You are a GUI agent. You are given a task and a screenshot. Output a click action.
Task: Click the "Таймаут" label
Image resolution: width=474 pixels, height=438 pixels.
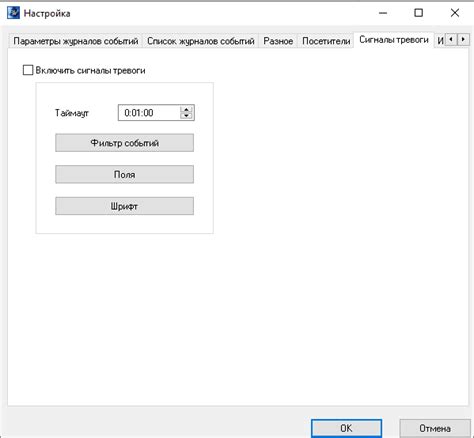tap(72, 113)
